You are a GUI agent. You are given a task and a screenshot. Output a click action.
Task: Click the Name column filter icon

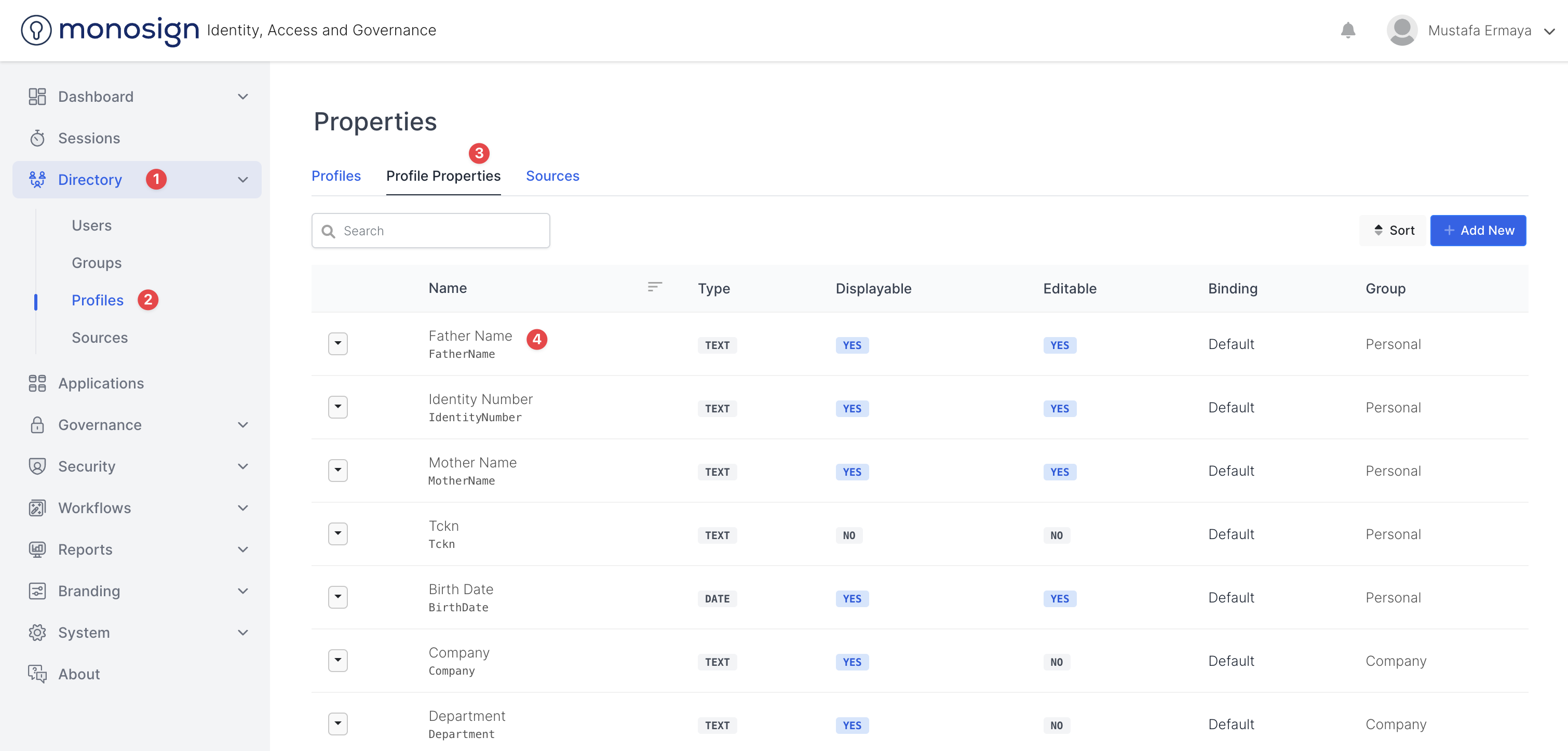[654, 287]
